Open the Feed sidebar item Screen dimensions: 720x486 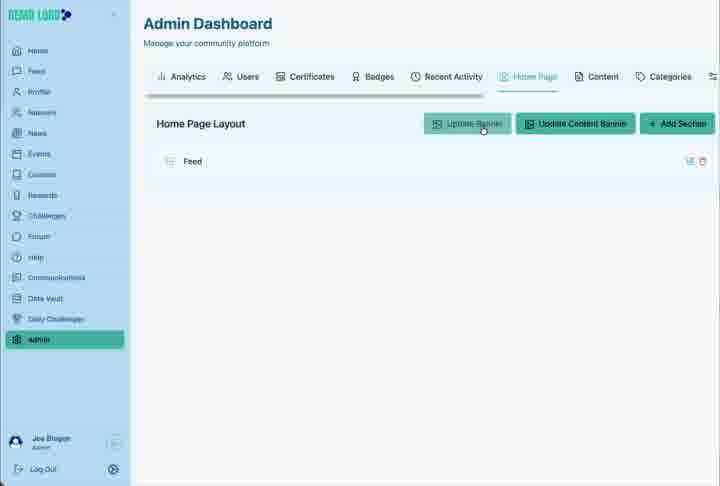(64, 71)
